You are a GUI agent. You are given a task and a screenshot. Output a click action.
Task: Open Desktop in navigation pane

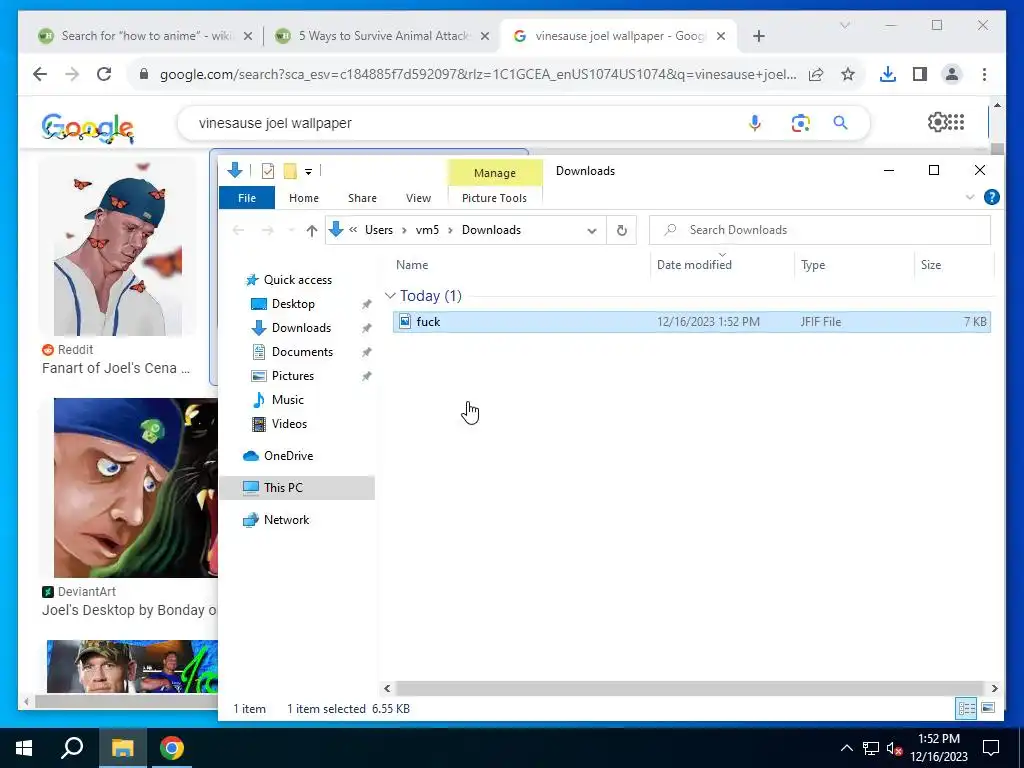[293, 304]
